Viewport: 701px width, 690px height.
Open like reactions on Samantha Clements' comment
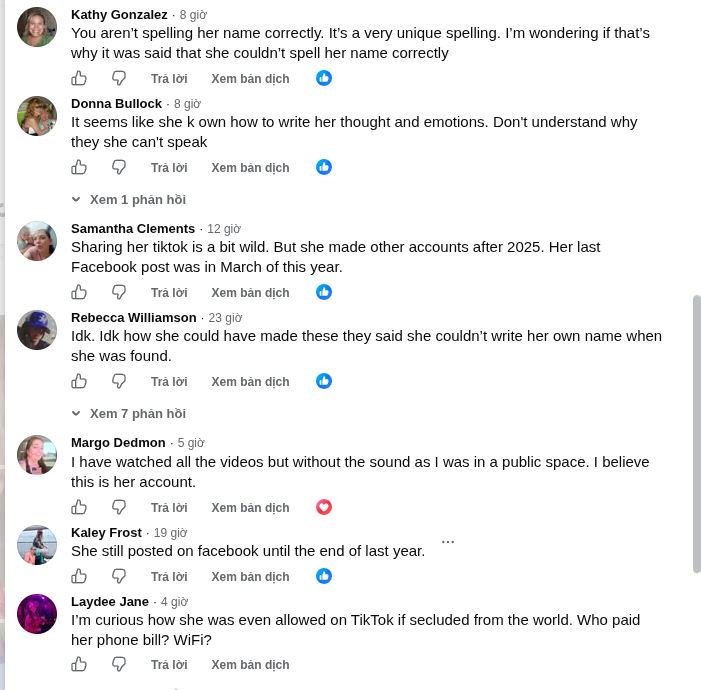pos(324,292)
